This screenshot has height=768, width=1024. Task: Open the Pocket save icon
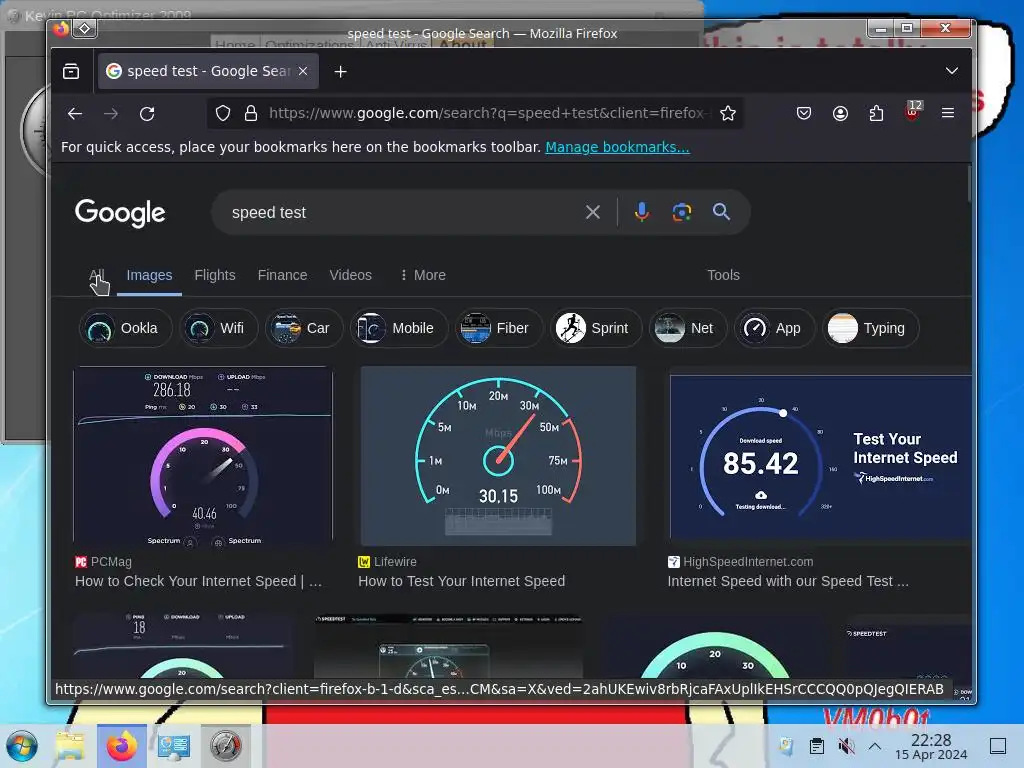(804, 114)
